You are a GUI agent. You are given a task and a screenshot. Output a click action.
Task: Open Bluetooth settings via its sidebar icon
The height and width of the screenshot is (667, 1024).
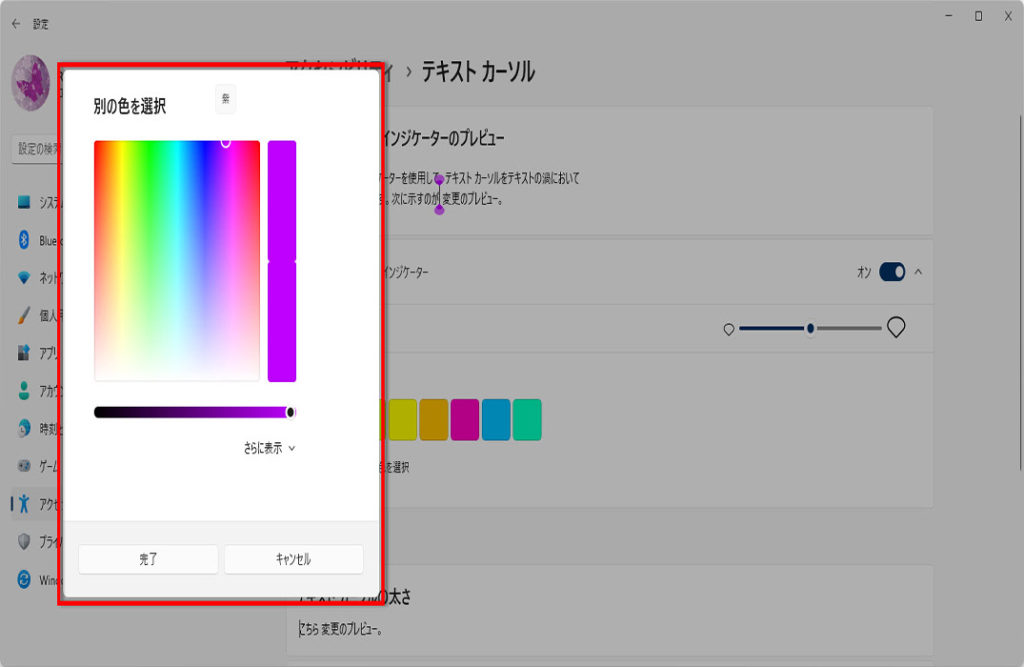click(x=25, y=240)
